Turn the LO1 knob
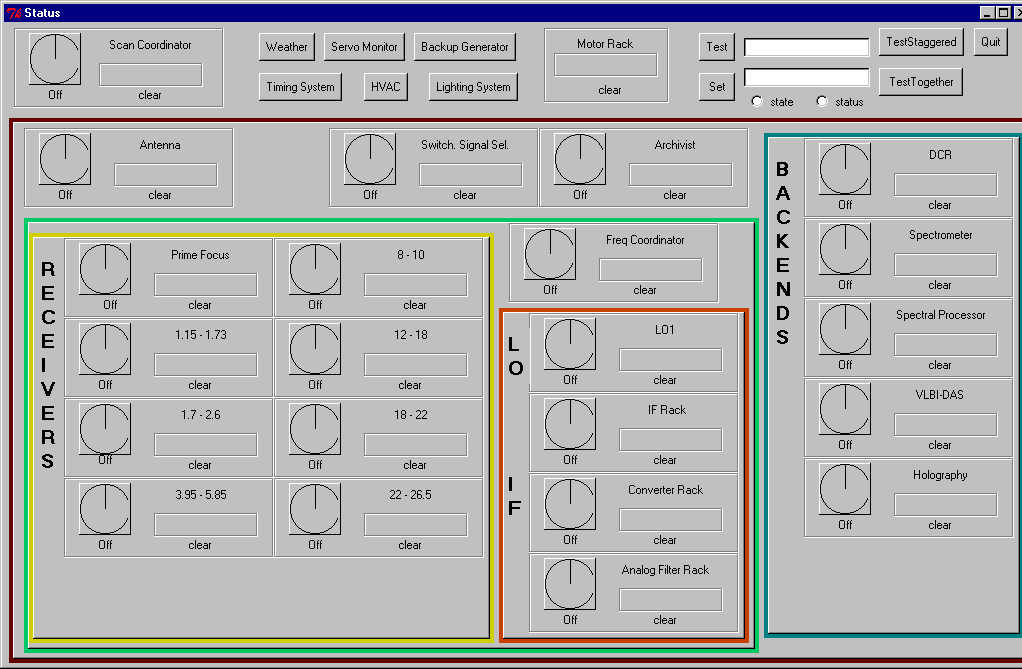 (569, 343)
